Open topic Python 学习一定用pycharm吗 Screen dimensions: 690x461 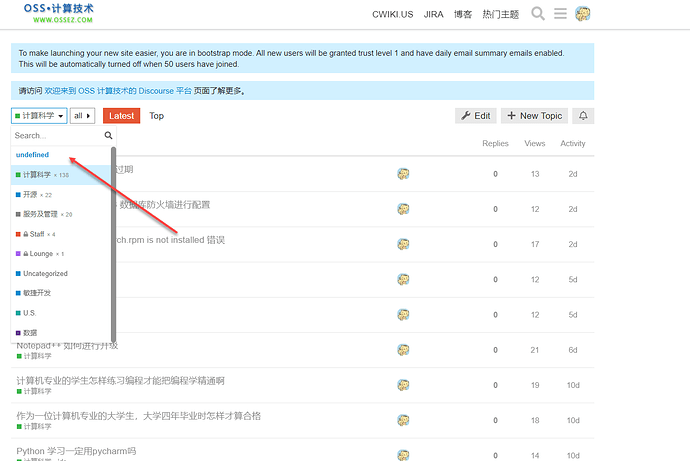click(x=76, y=451)
